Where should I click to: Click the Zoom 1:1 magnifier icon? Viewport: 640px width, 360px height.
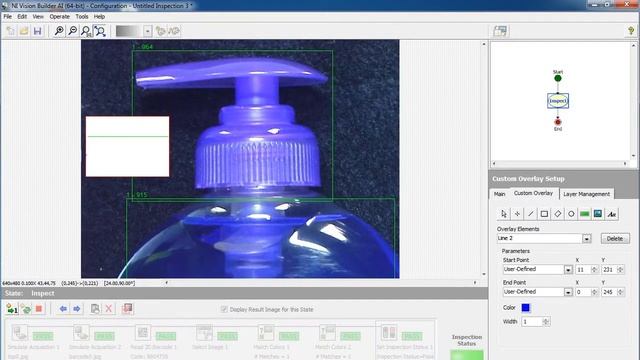[x=86, y=31]
